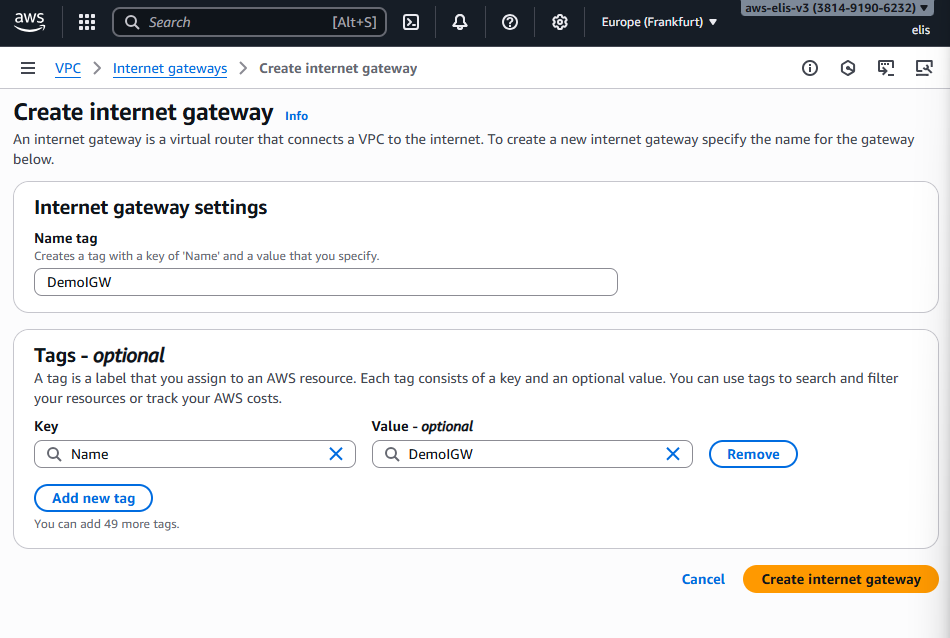
Task: Open the Info link beside the title
Action: (x=296, y=116)
